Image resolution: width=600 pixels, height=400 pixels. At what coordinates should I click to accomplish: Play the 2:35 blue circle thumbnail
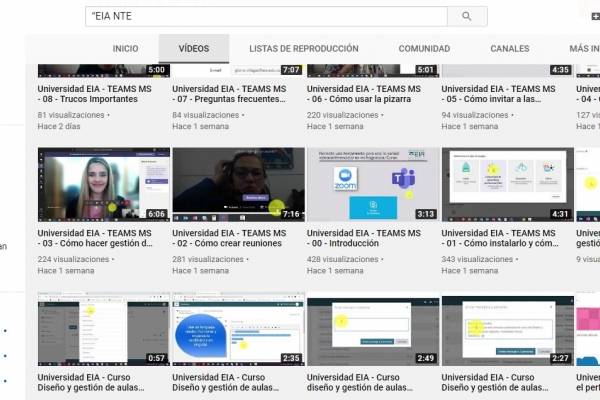point(238,329)
